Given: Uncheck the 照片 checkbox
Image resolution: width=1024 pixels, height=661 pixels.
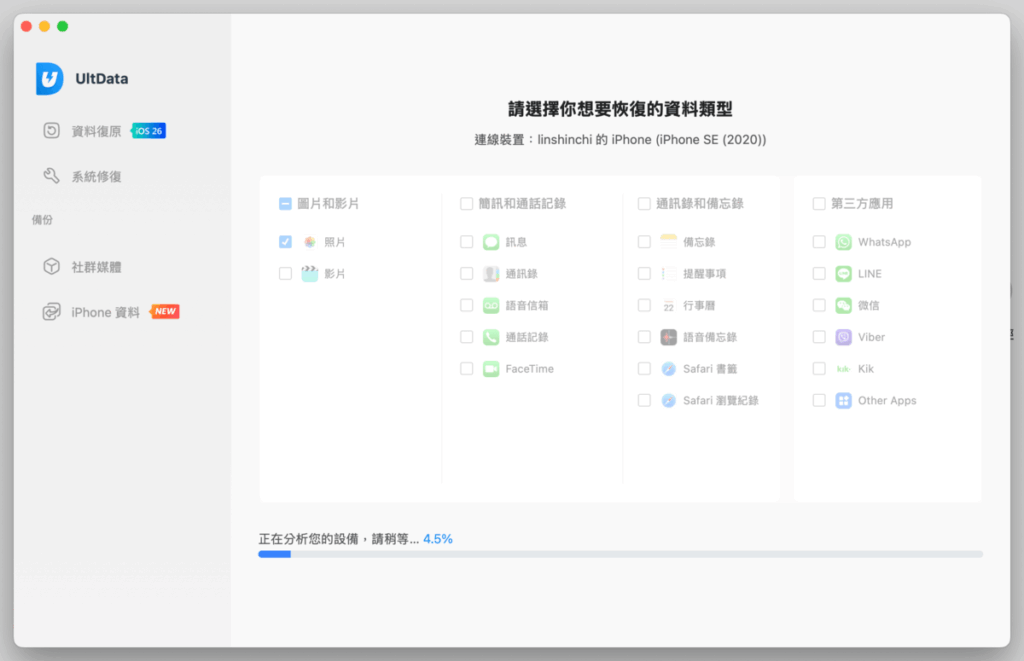Looking at the screenshot, I should (x=286, y=242).
